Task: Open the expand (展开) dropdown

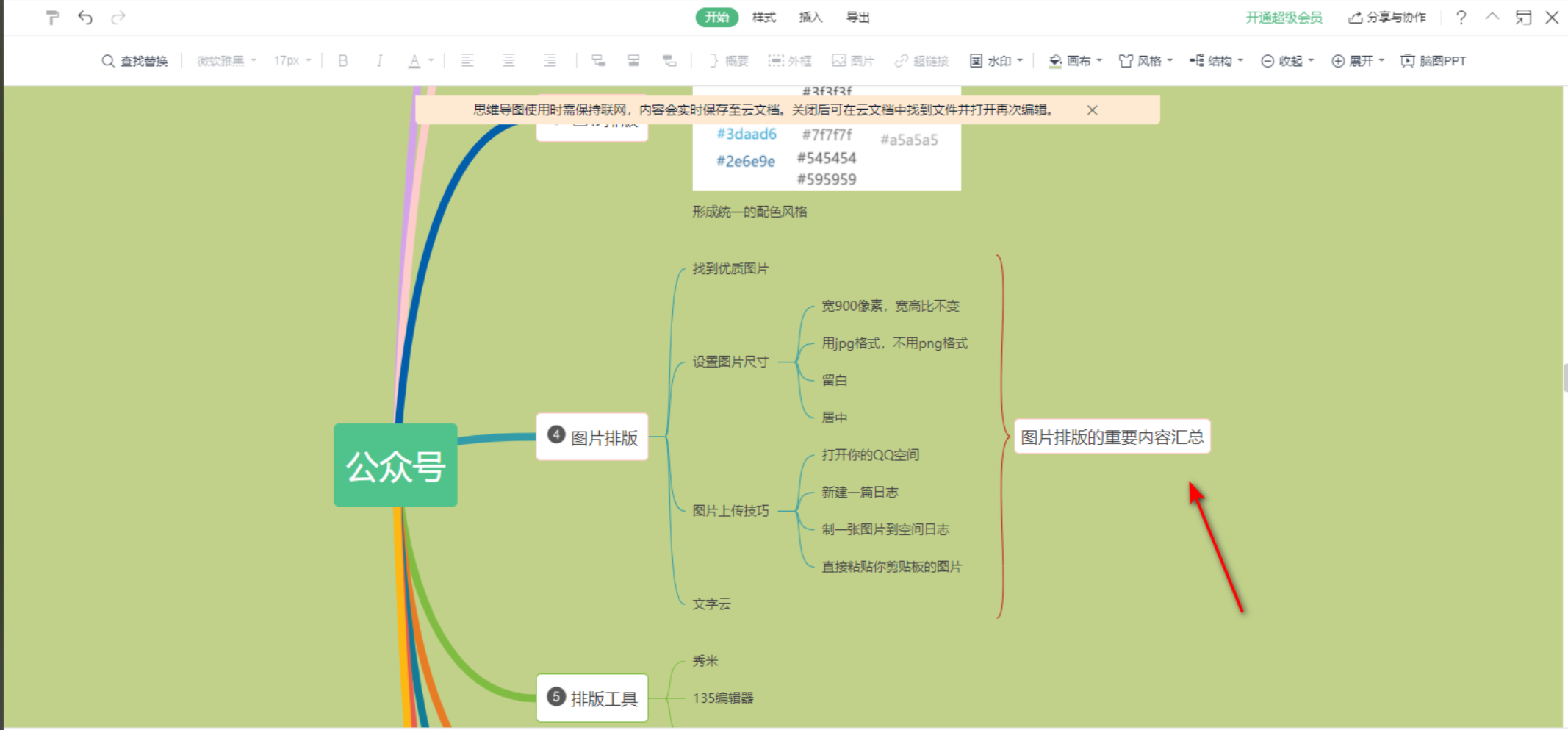Action: [1358, 61]
